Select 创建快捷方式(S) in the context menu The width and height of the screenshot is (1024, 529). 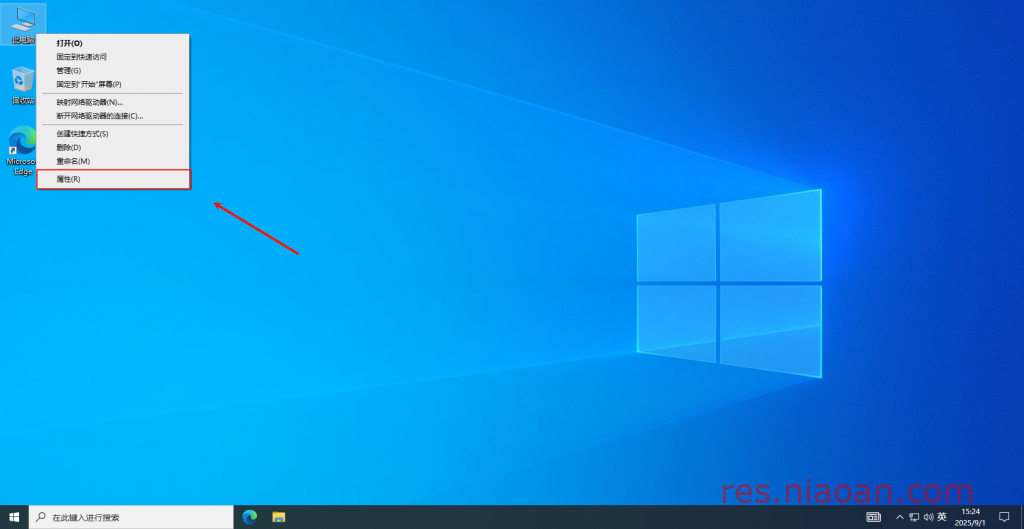pos(82,133)
